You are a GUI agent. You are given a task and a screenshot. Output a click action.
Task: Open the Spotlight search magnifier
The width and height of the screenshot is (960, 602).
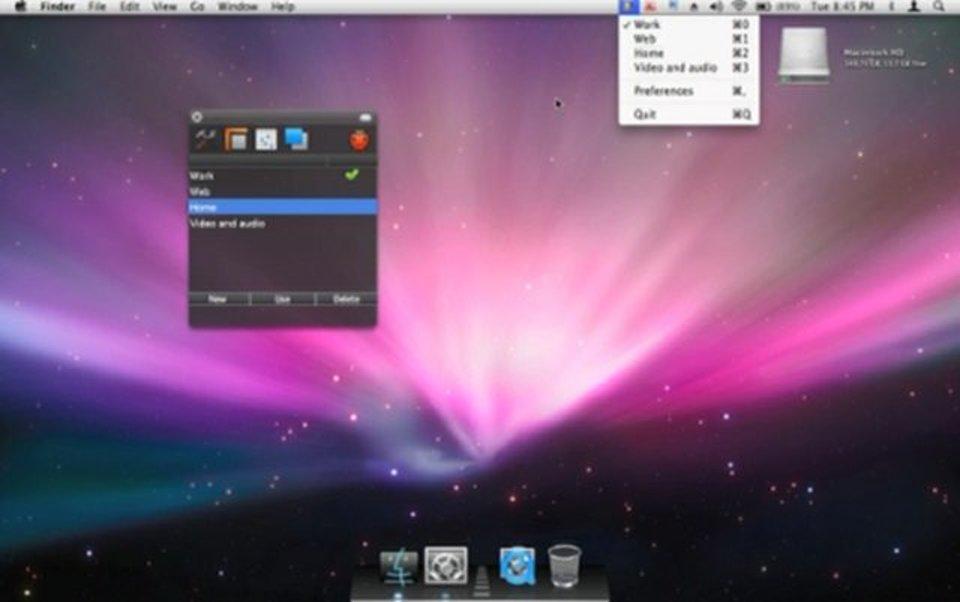(938, 6)
